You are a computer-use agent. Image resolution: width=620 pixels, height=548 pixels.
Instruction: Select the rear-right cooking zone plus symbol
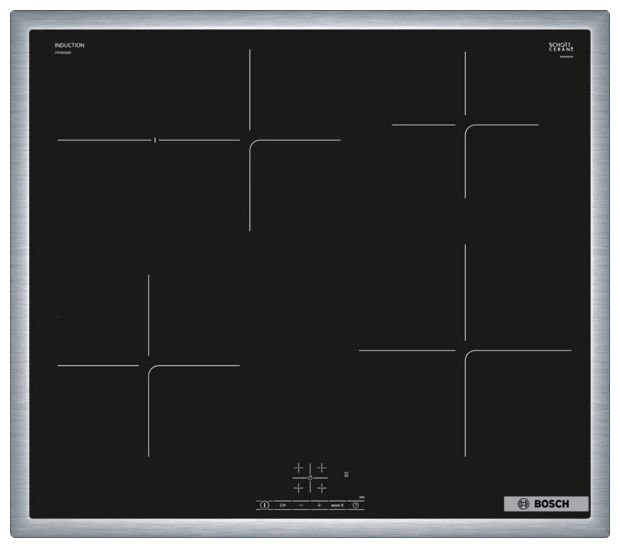click(322, 468)
